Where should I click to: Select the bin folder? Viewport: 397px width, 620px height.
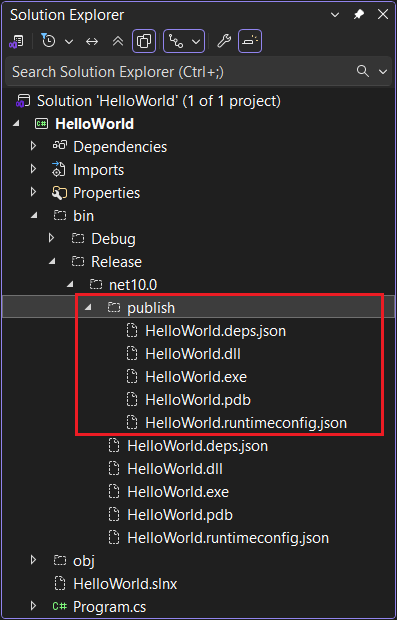click(83, 216)
